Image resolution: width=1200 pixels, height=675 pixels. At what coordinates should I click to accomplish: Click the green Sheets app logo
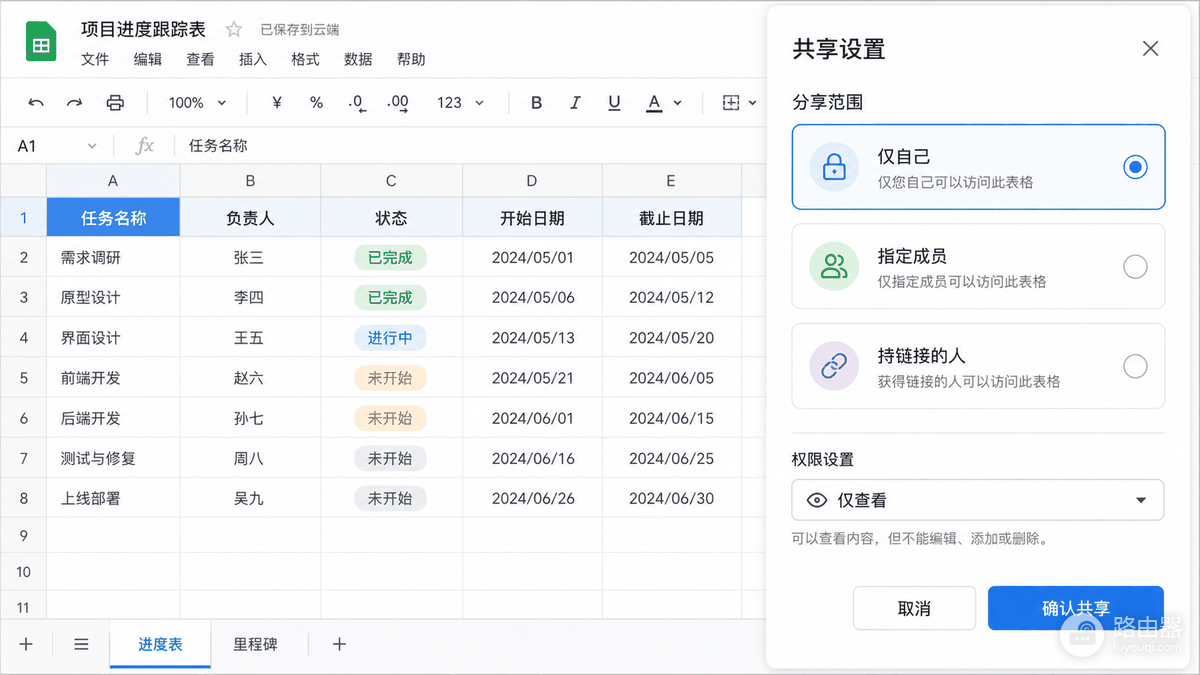pyautogui.click(x=41, y=43)
